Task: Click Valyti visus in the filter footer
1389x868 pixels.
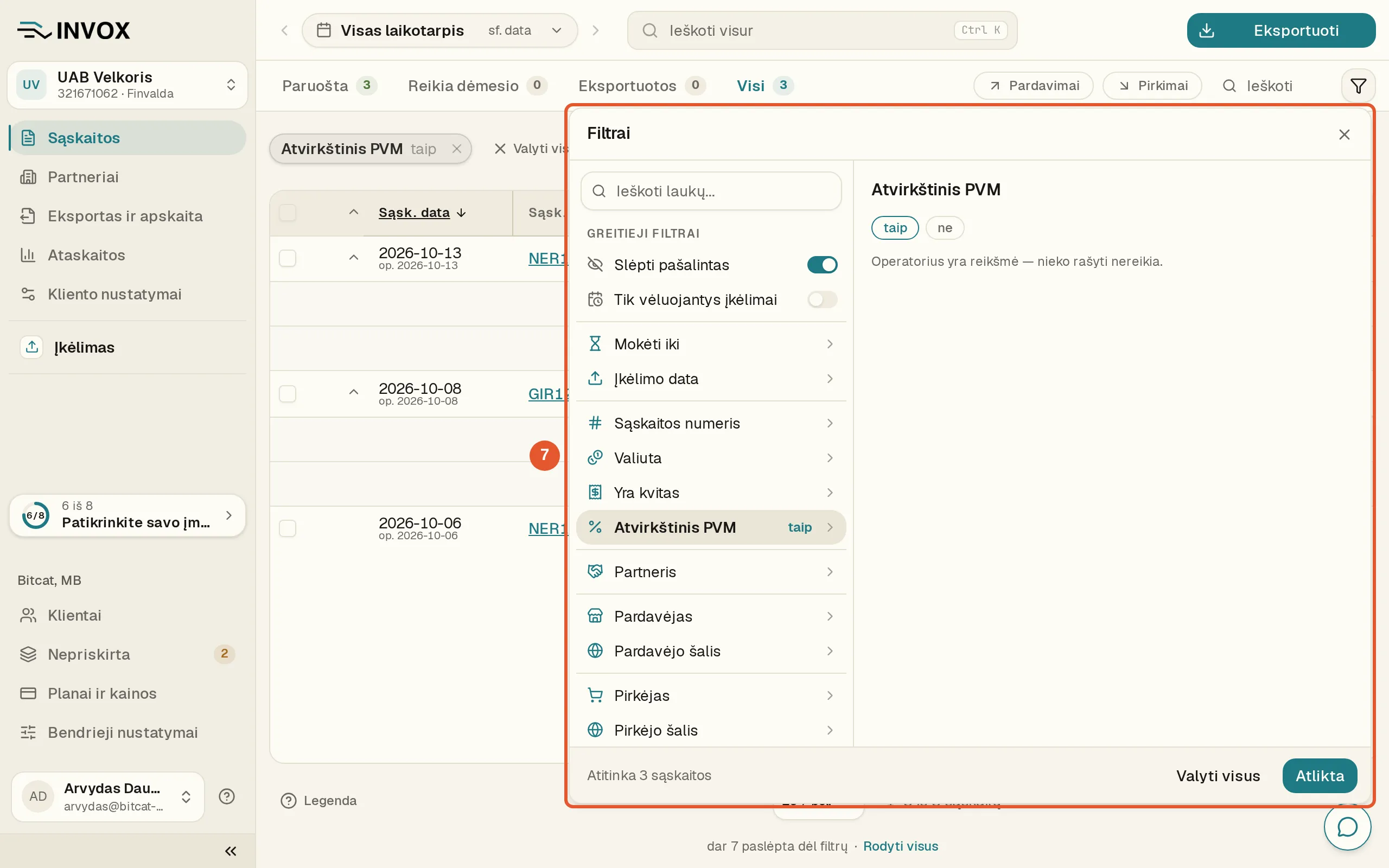Action: (x=1218, y=776)
